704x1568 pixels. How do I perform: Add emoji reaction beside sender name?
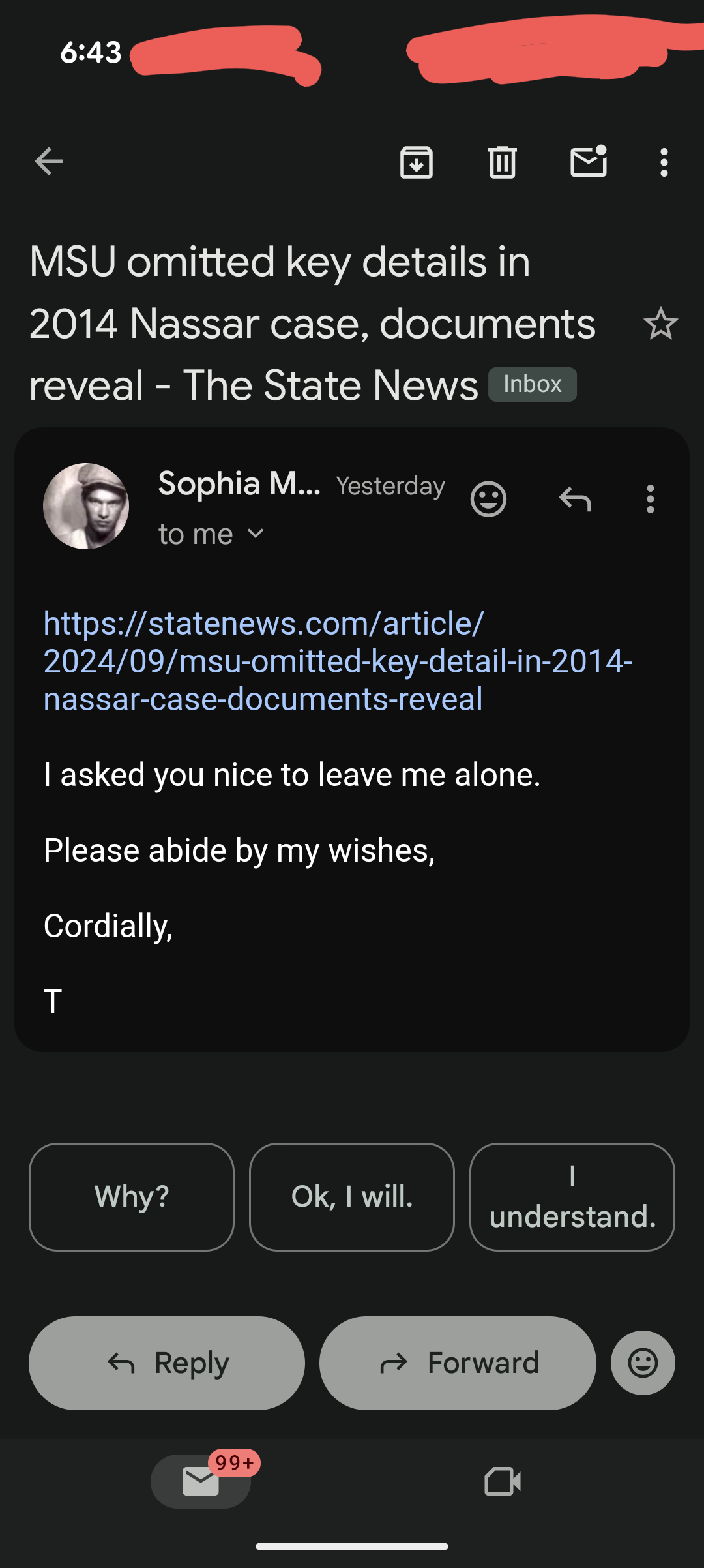click(x=488, y=500)
